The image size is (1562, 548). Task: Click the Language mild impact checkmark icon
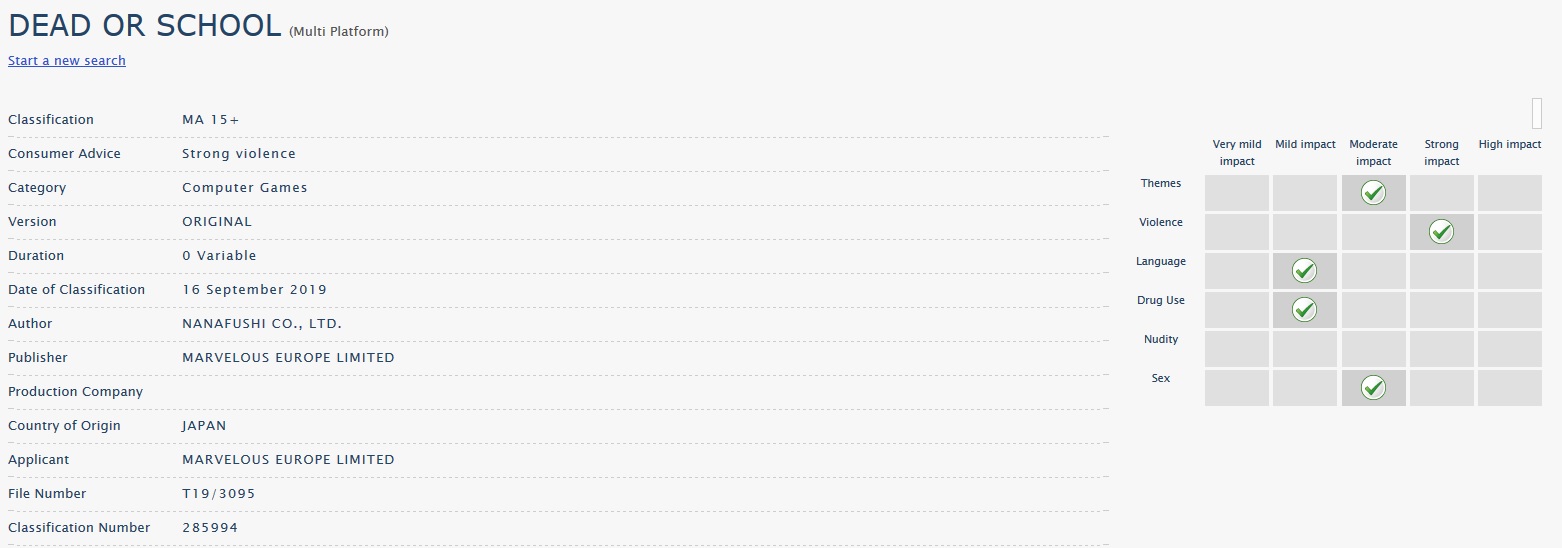coord(1304,271)
